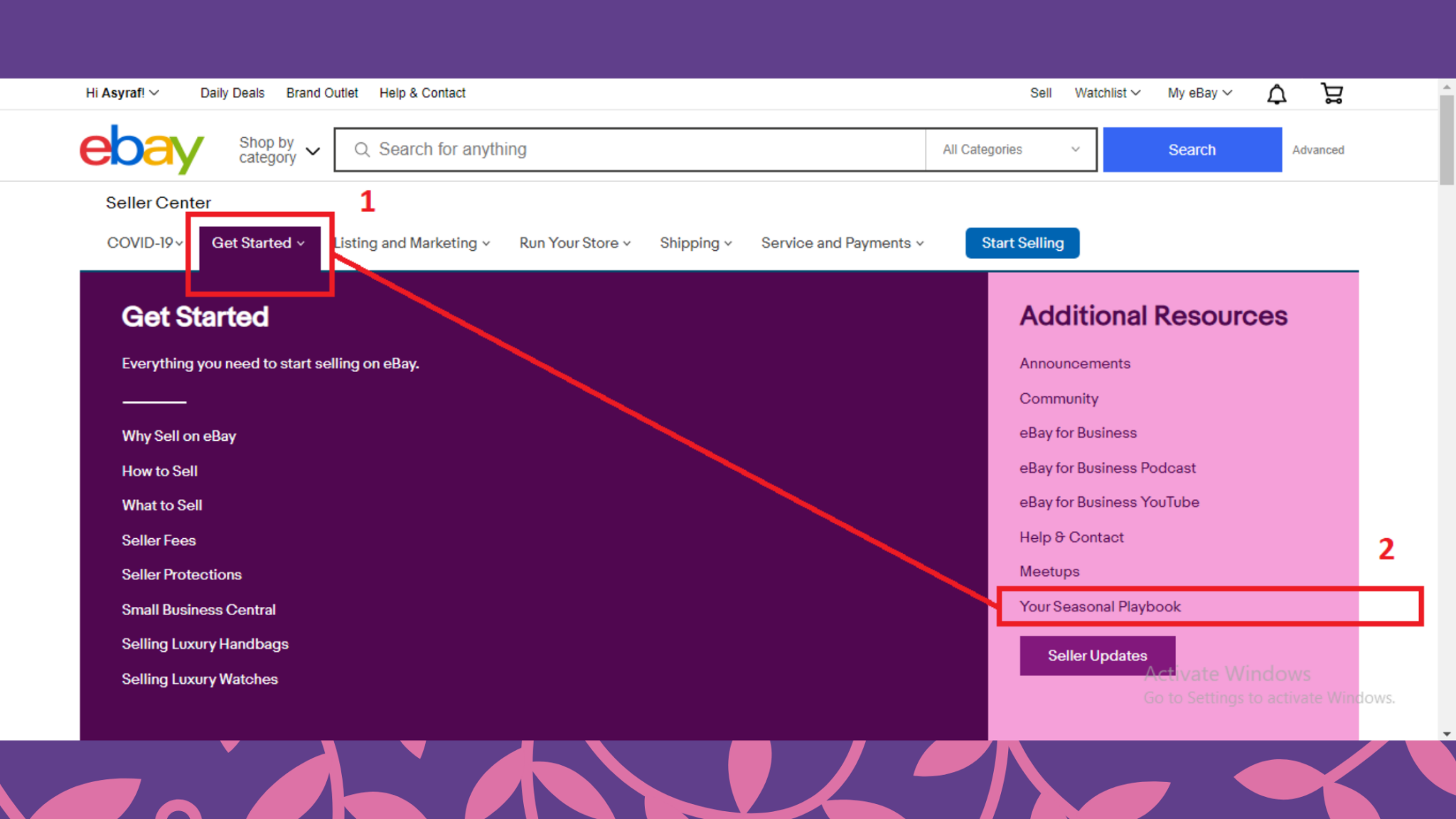Open the Run Your Store menu
1456x819 pixels.
pos(574,243)
